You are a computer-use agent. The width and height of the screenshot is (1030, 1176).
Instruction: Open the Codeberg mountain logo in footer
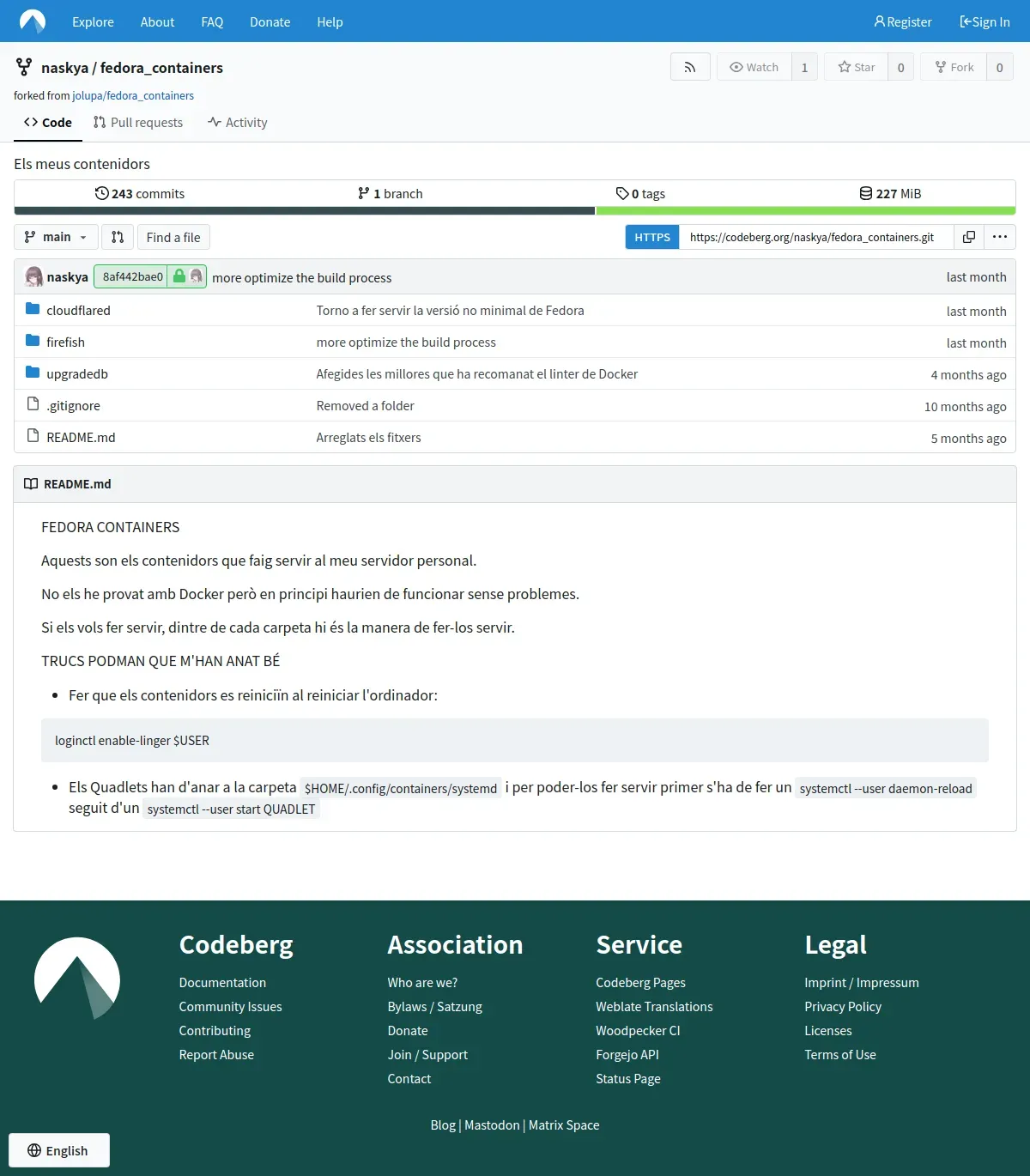point(77,979)
